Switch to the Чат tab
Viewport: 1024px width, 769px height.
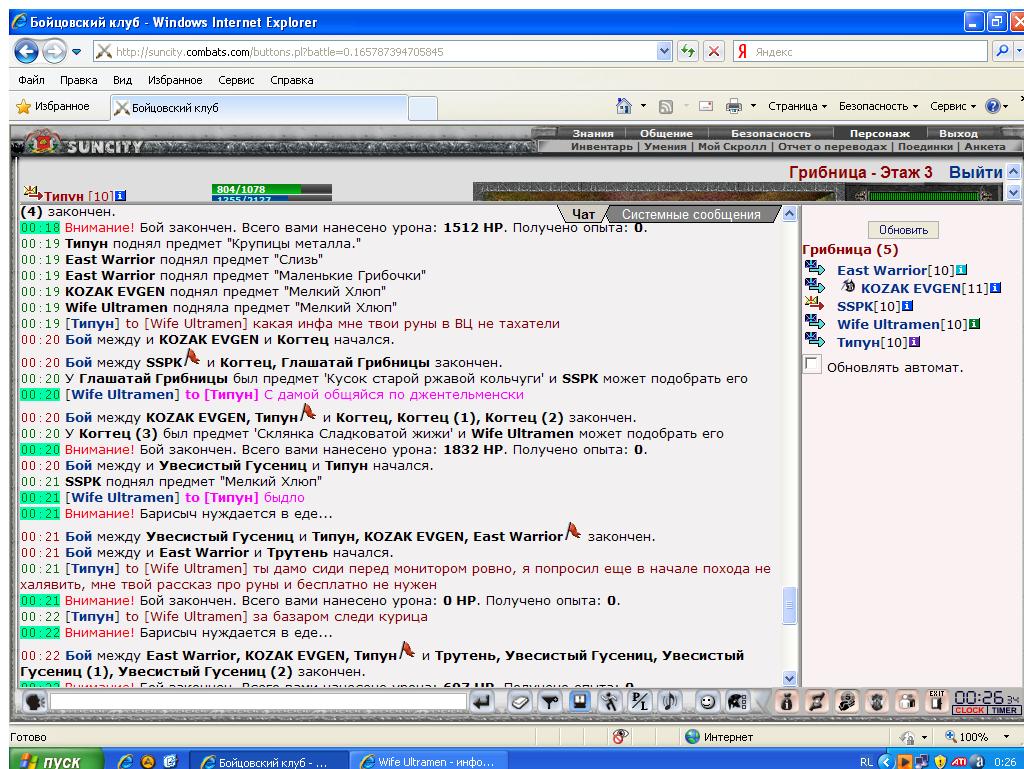pos(583,214)
